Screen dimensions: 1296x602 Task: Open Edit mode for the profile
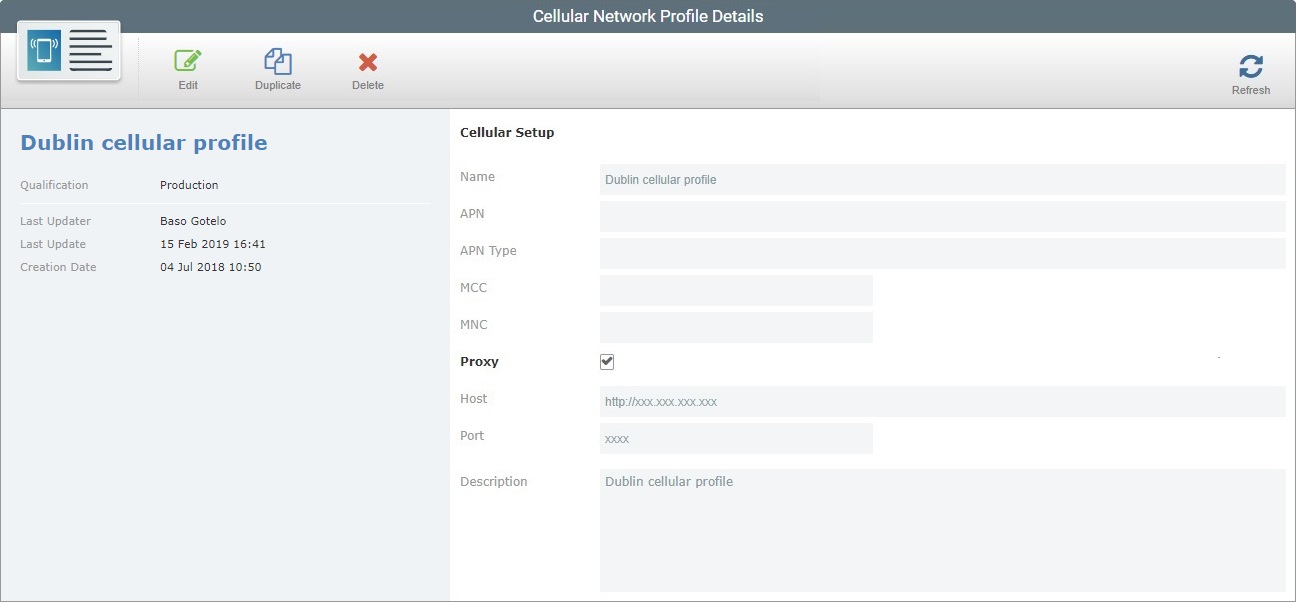(187, 60)
